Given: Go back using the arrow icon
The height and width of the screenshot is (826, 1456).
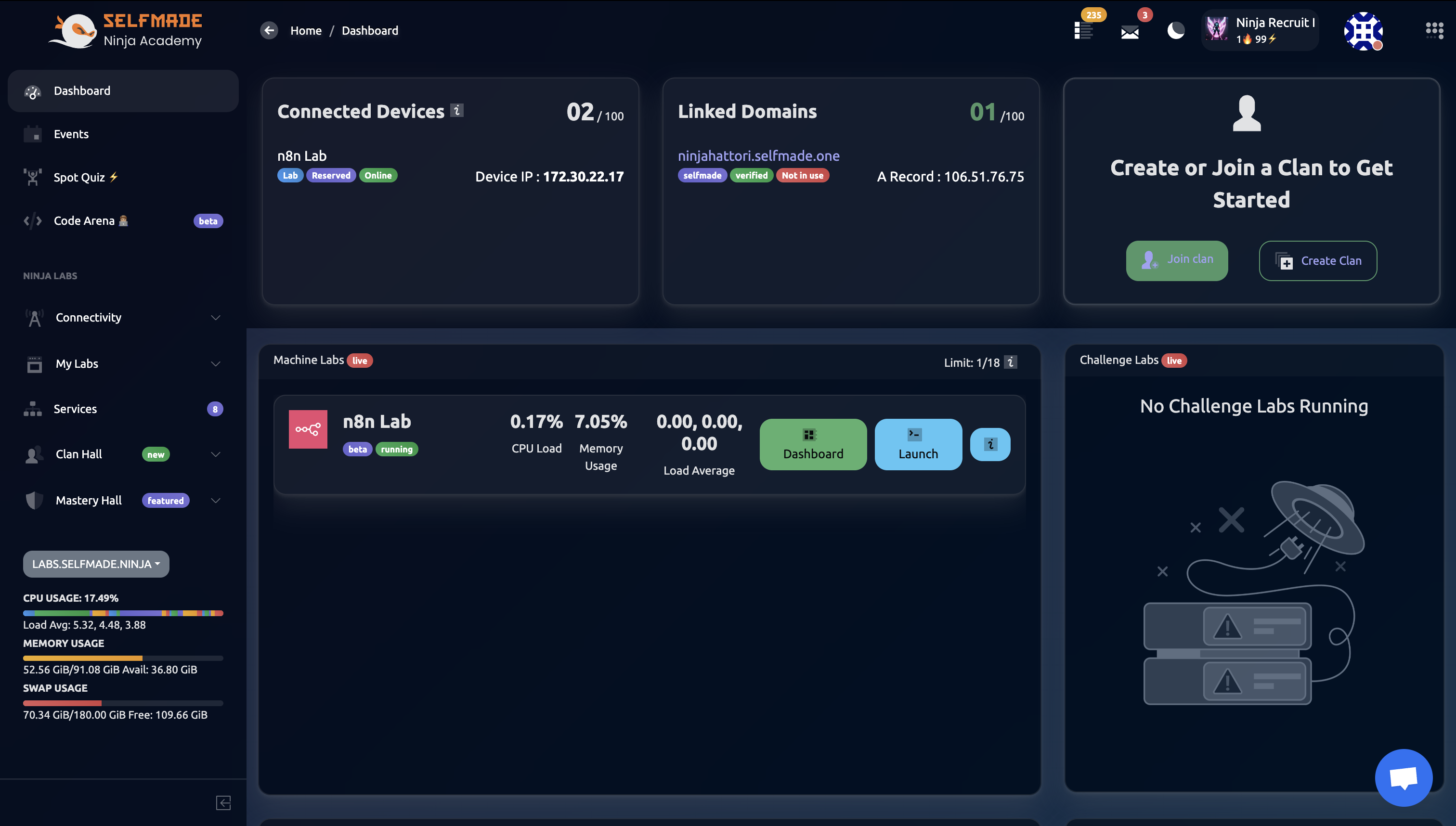Looking at the screenshot, I should point(269,30).
